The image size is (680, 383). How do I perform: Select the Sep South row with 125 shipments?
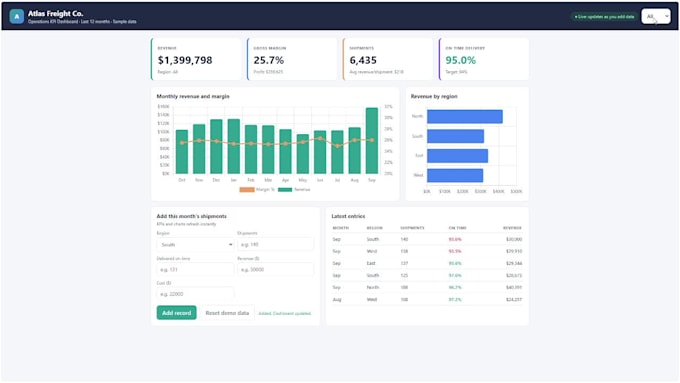(427, 275)
